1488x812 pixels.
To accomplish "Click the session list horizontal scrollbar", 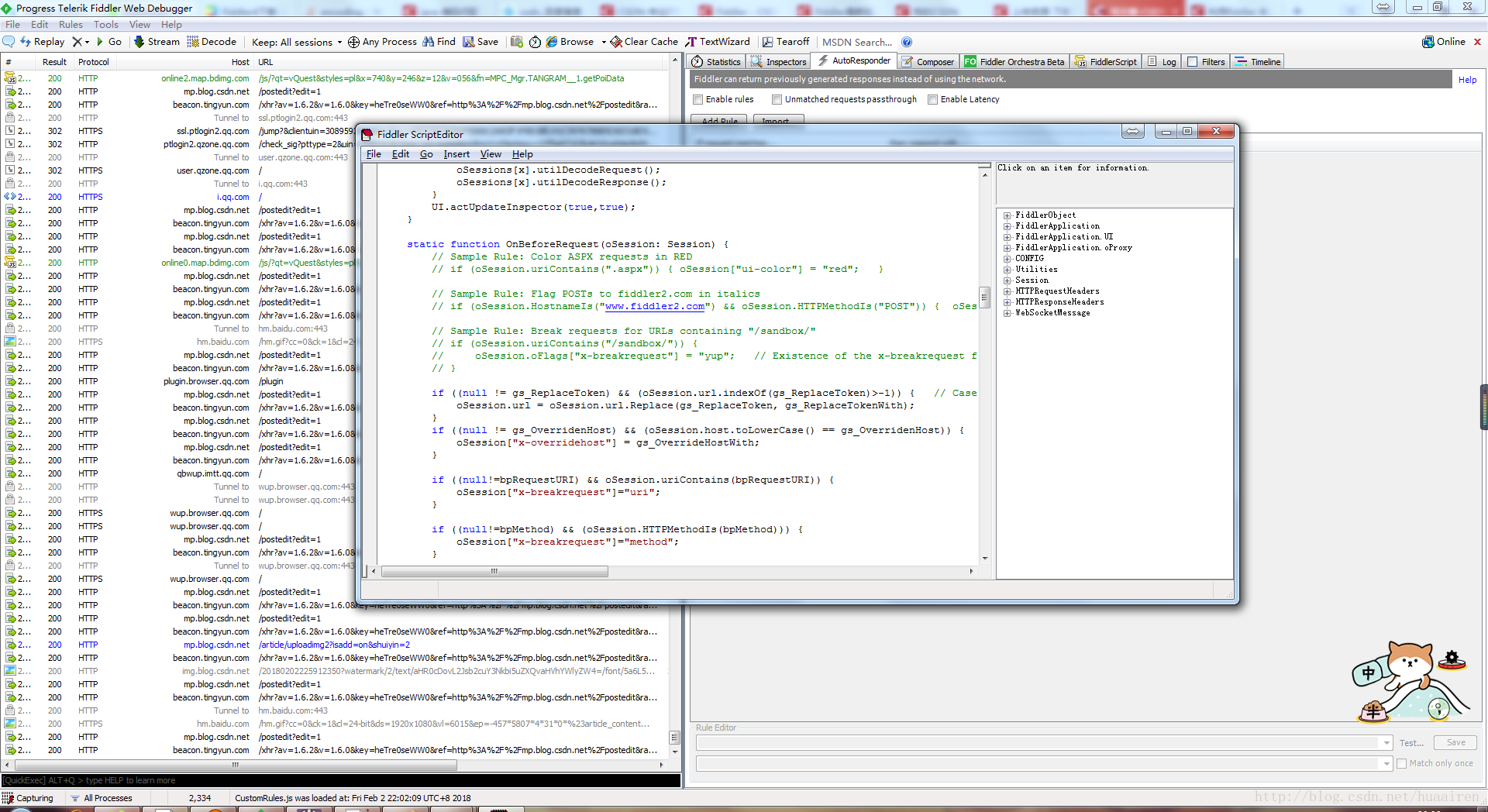I will [x=235, y=765].
